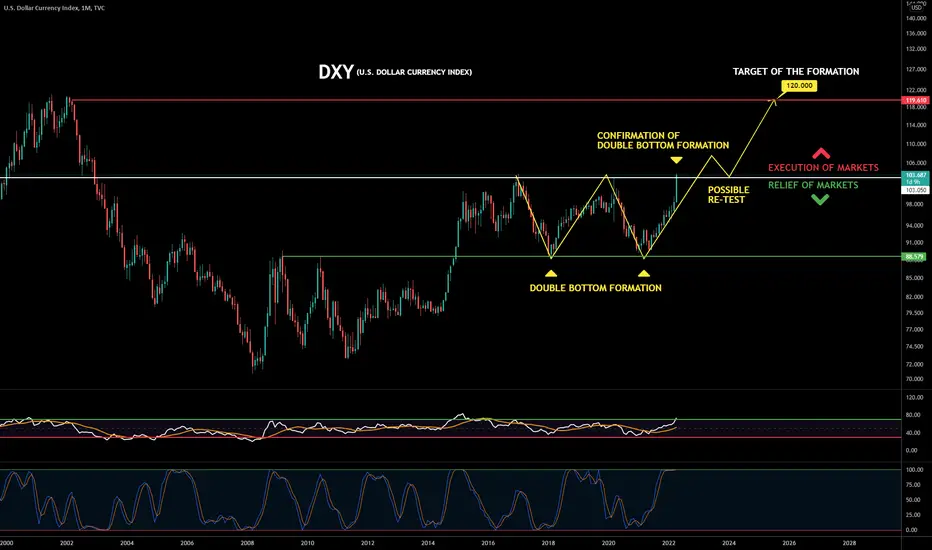This screenshot has width=932, height=550.
Task: Click 114.000 on the price axis
Action: (x=916, y=125)
